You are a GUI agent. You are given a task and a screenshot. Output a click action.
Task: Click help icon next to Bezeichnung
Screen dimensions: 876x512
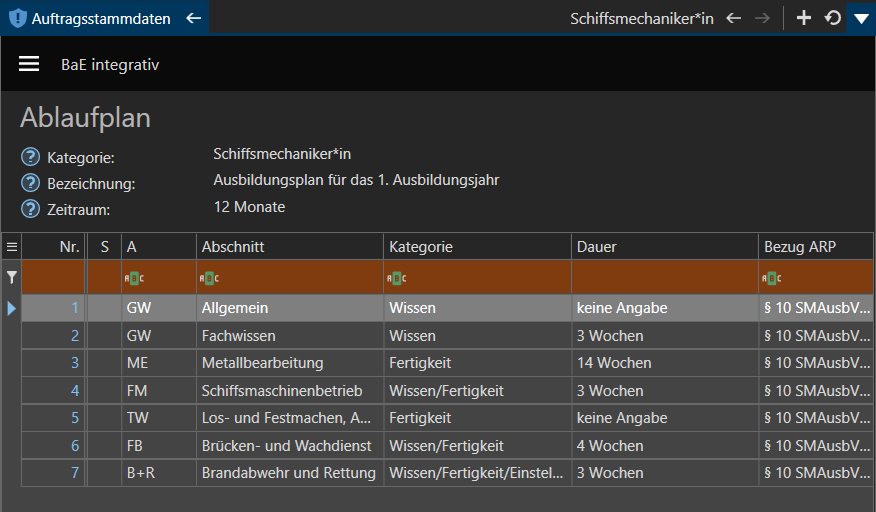(30, 183)
